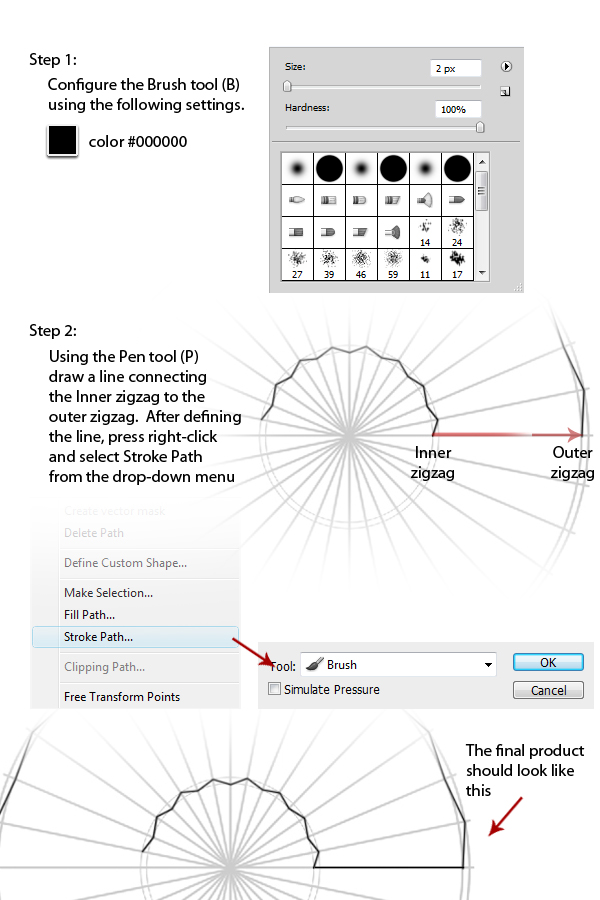Choose Stroke Path from context menu
This screenshot has height=900, width=600.
click(98, 636)
